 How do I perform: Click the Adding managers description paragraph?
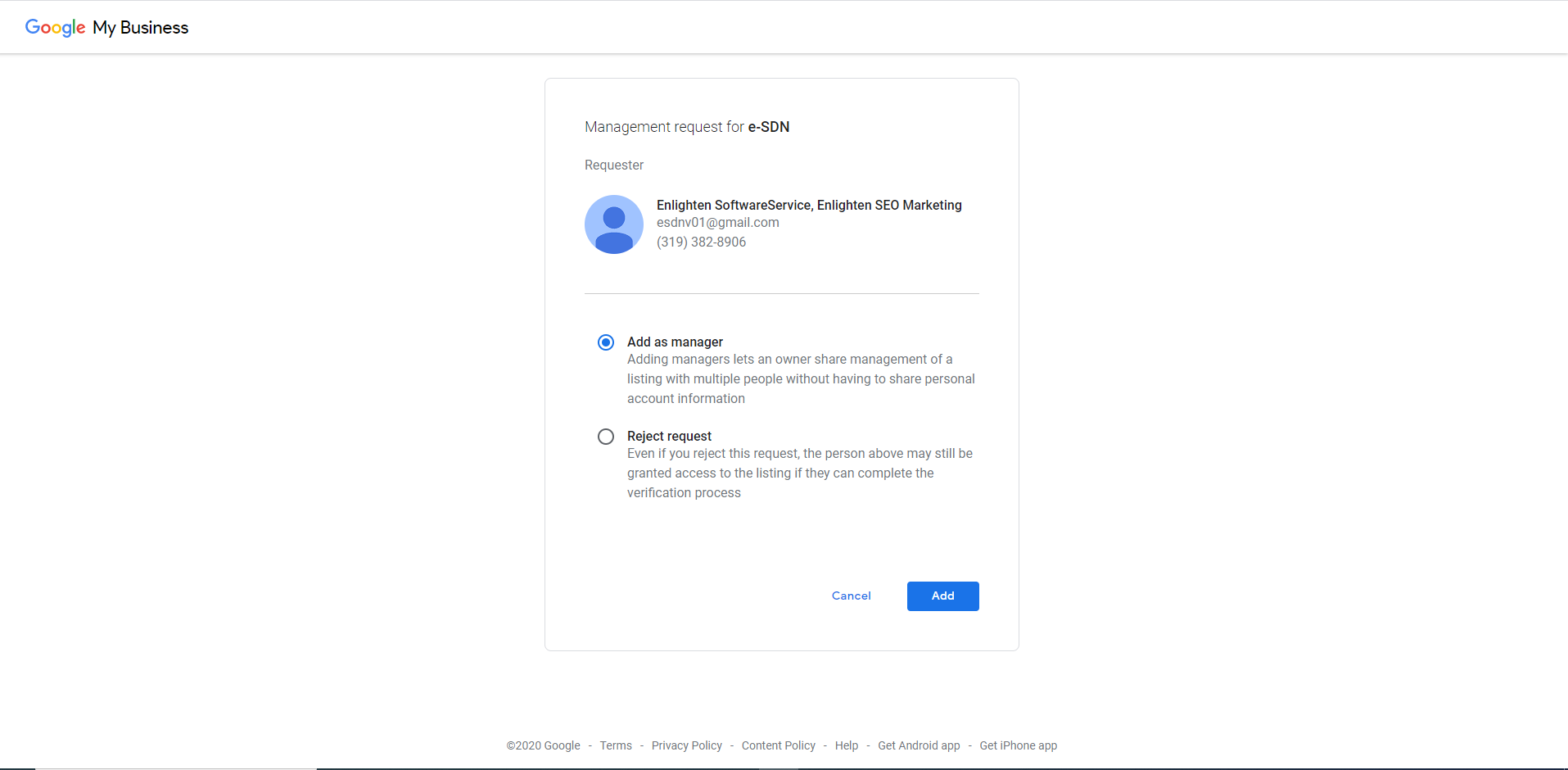pyautogui.click(x=801, y=379)
